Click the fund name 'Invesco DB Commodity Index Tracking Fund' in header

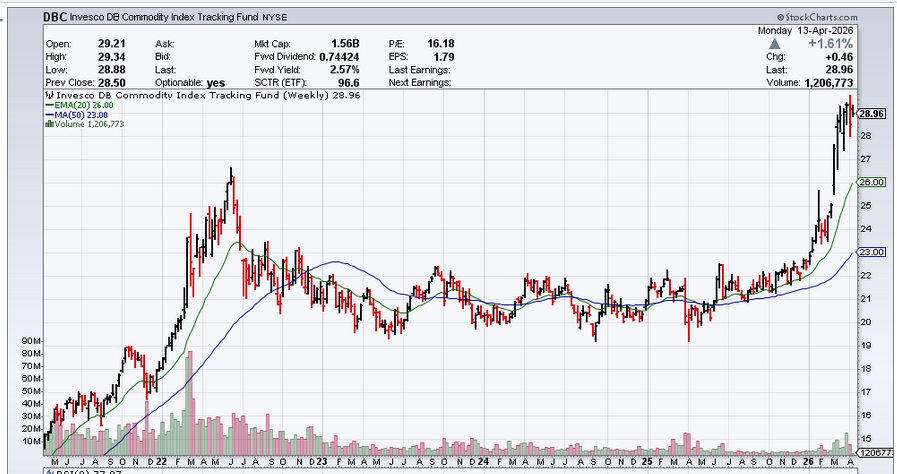[x=164, y=18]
